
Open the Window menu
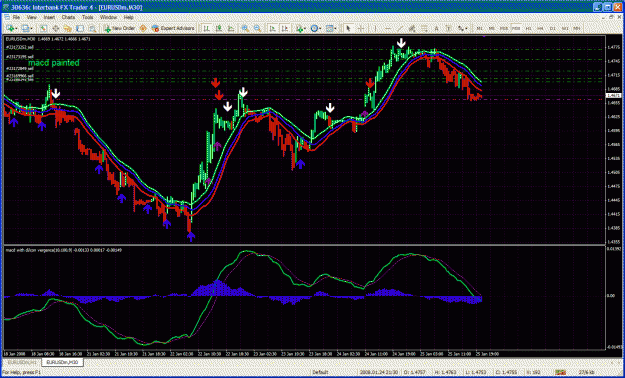108,18
